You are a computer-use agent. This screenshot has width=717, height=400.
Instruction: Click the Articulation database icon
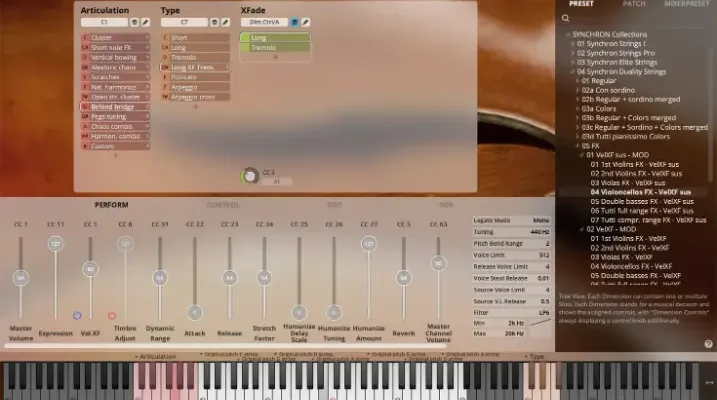(x=135, y=21)
